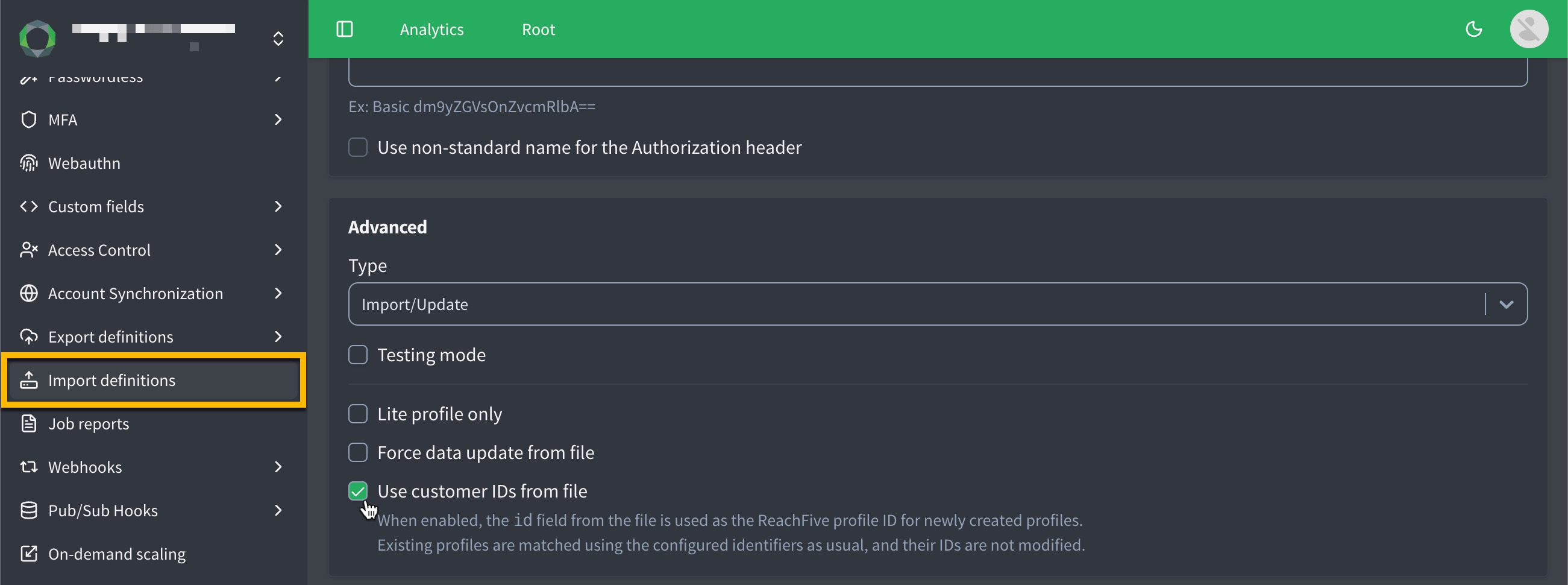Switch to dark mode moon icon

tap(1473, 29)
